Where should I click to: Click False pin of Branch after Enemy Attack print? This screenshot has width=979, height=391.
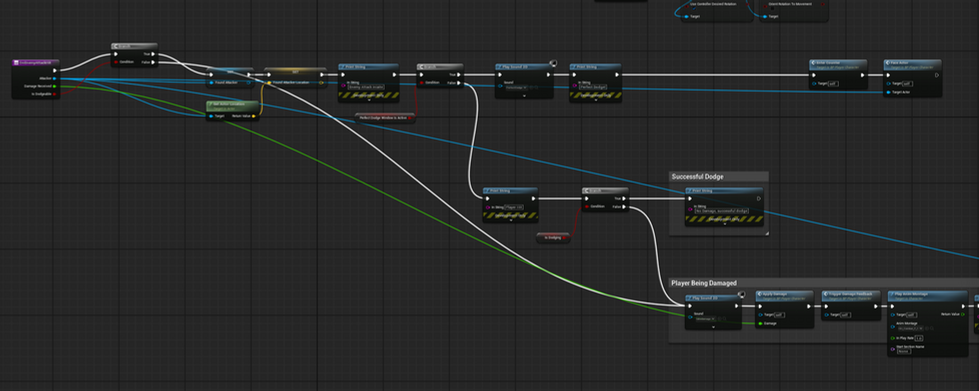[x=458, y=82]
